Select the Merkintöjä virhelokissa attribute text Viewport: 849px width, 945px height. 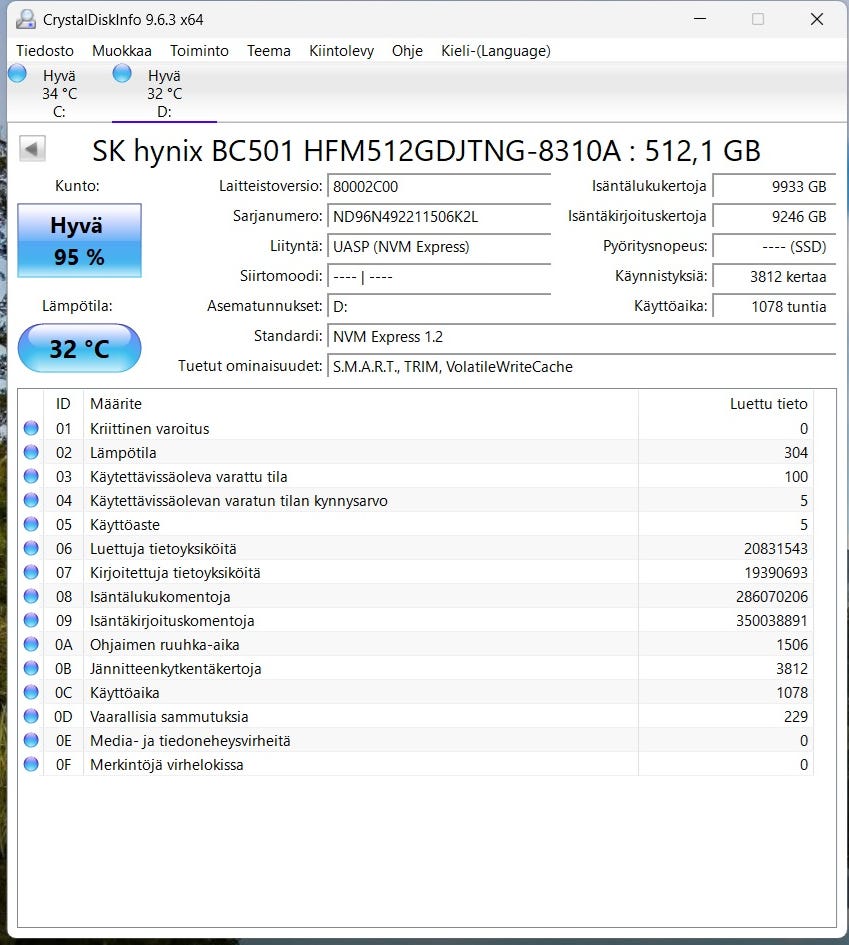coord(167,765)
